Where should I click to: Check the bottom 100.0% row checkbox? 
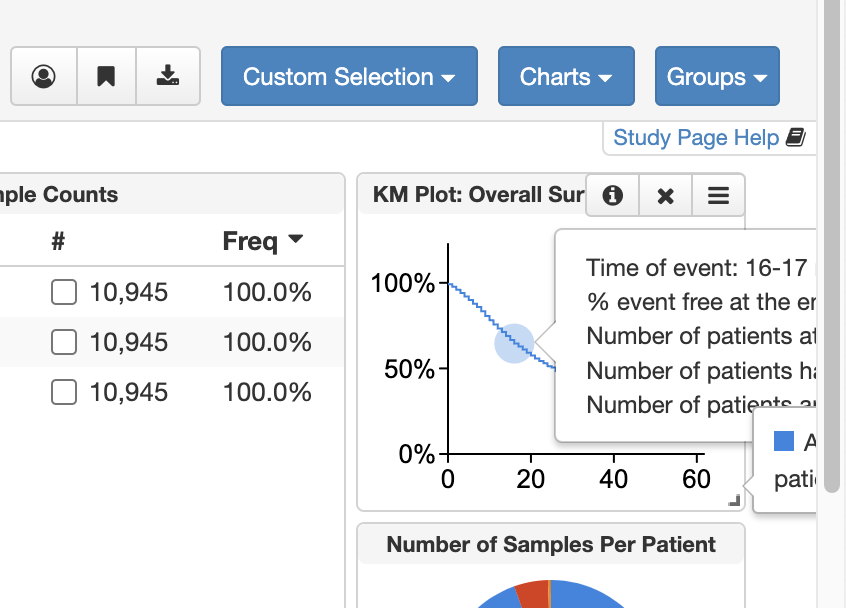pyautogui.click(x=63, y=392)
